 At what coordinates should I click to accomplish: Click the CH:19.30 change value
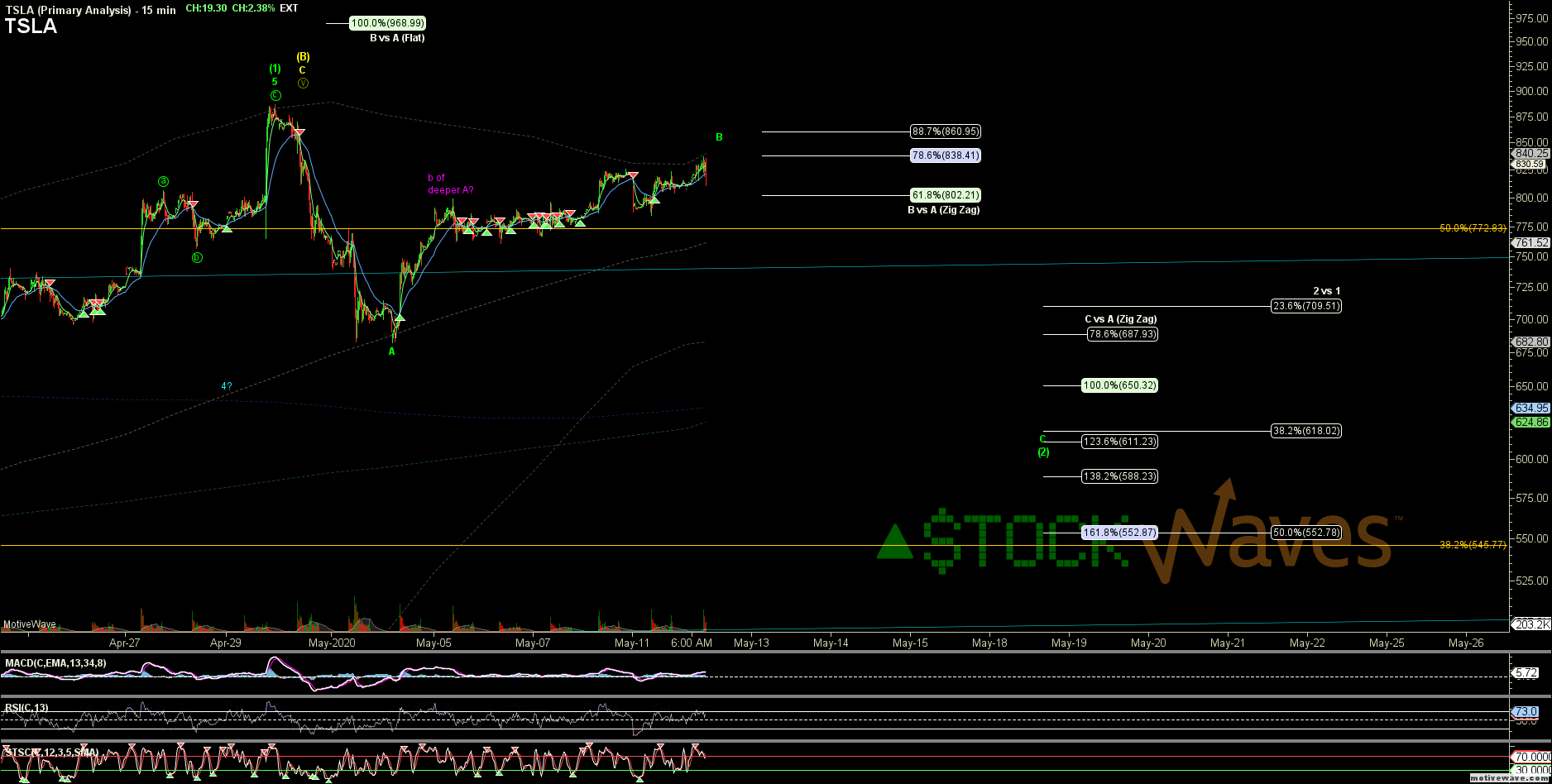pos(205,7)
